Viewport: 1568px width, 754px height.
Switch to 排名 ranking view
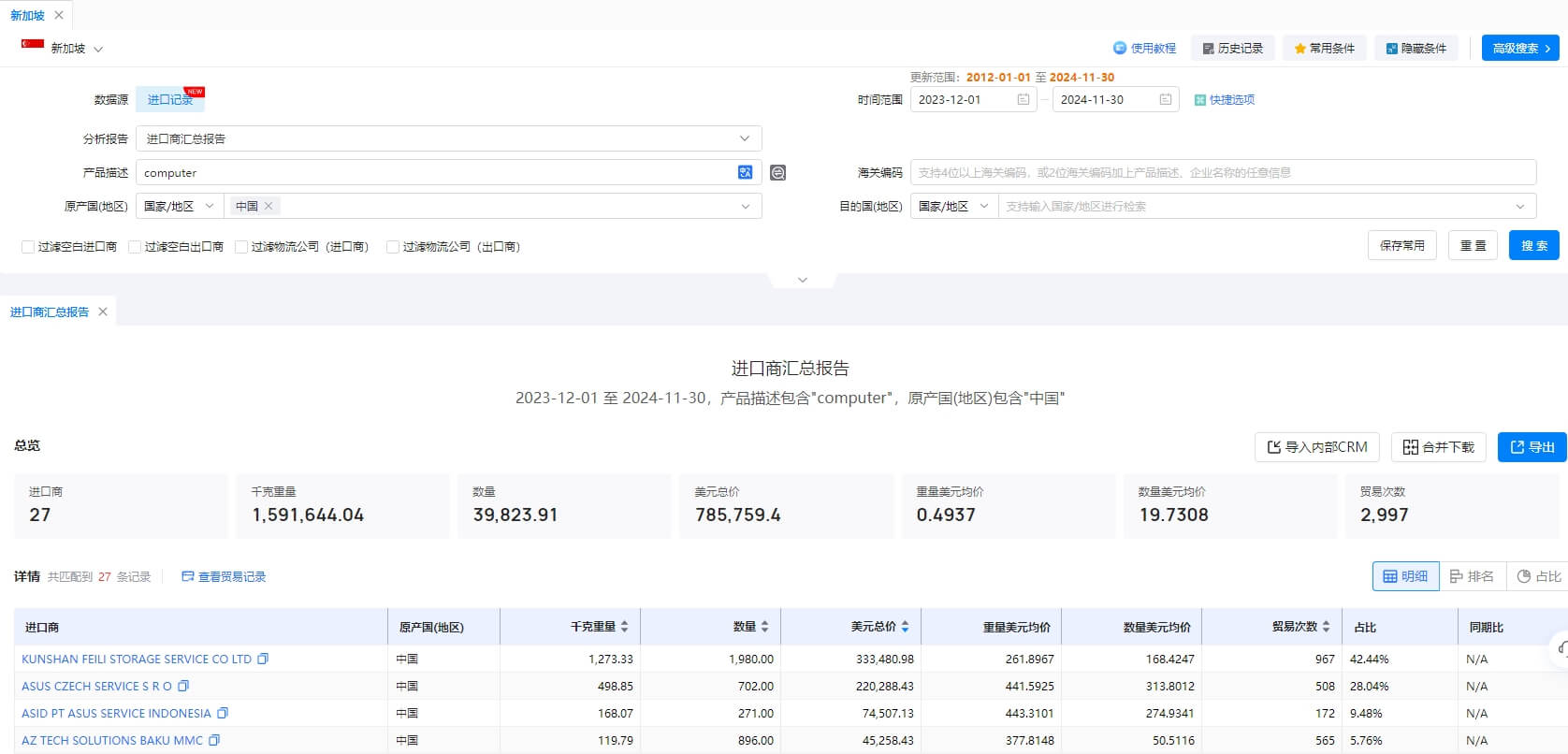point(1472,576)
